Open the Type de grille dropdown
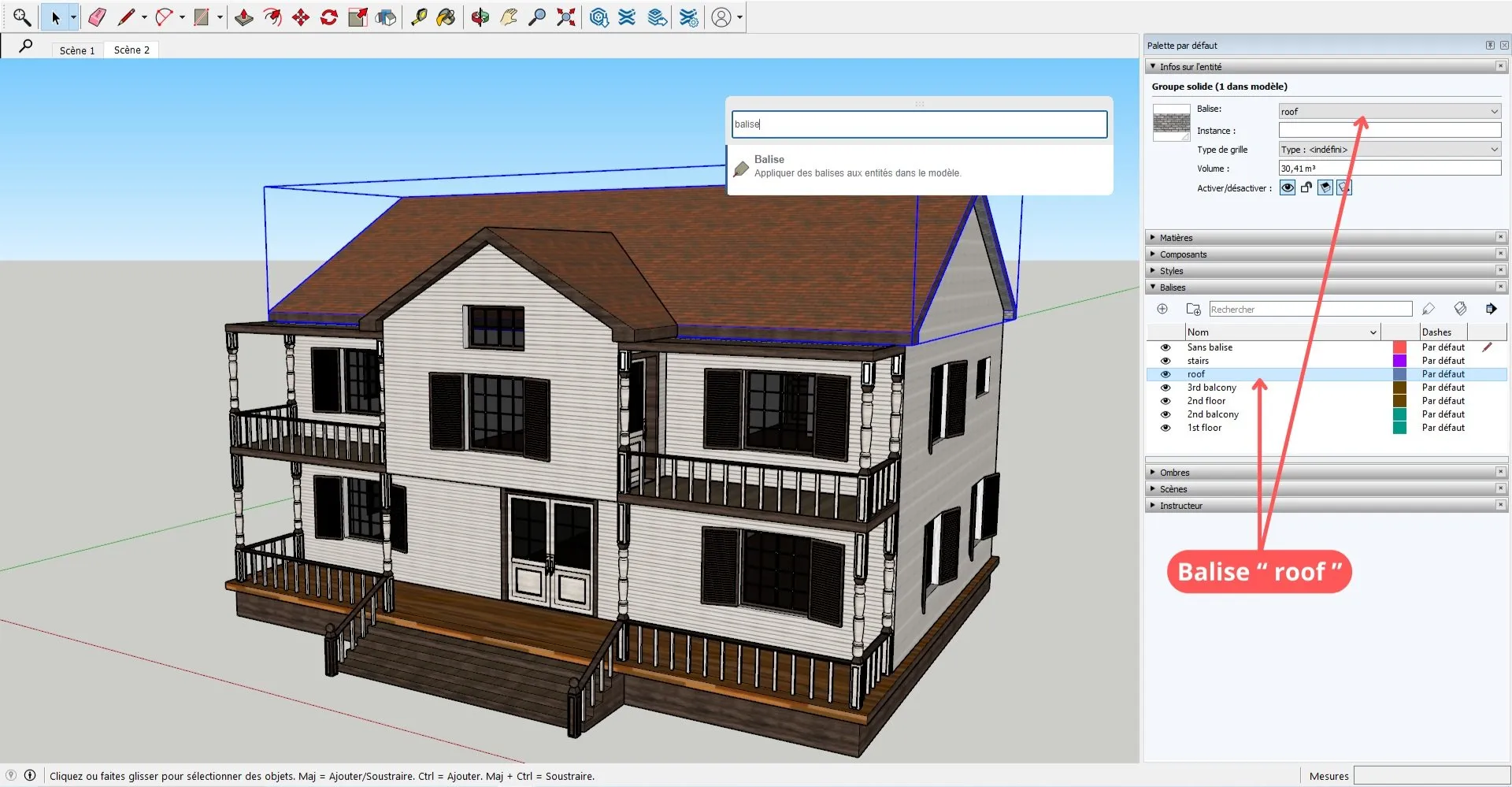The height and width of the screenshot is (787, 1512). (x=1390, y=149)
